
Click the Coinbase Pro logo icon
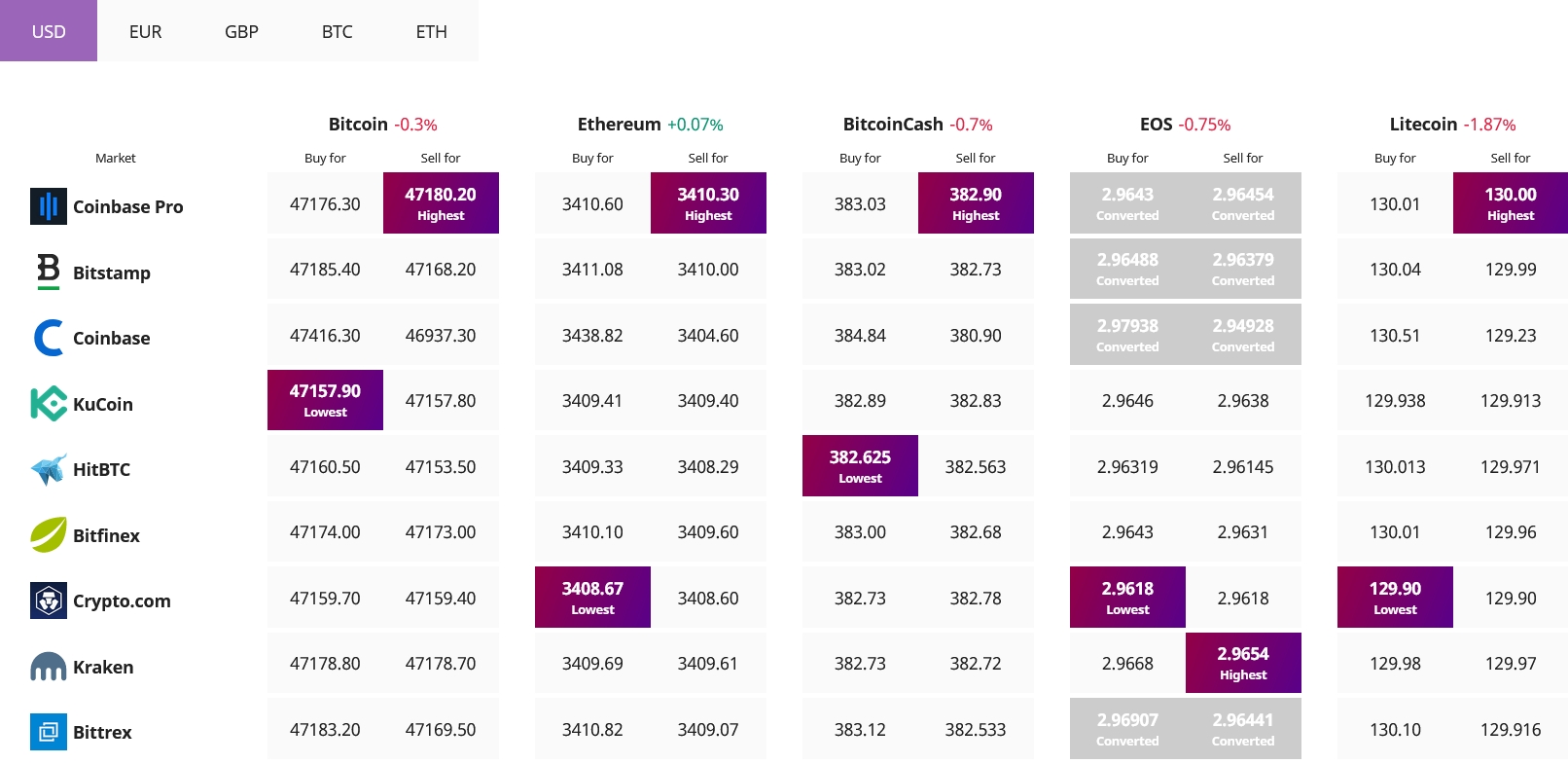(49, 206)
